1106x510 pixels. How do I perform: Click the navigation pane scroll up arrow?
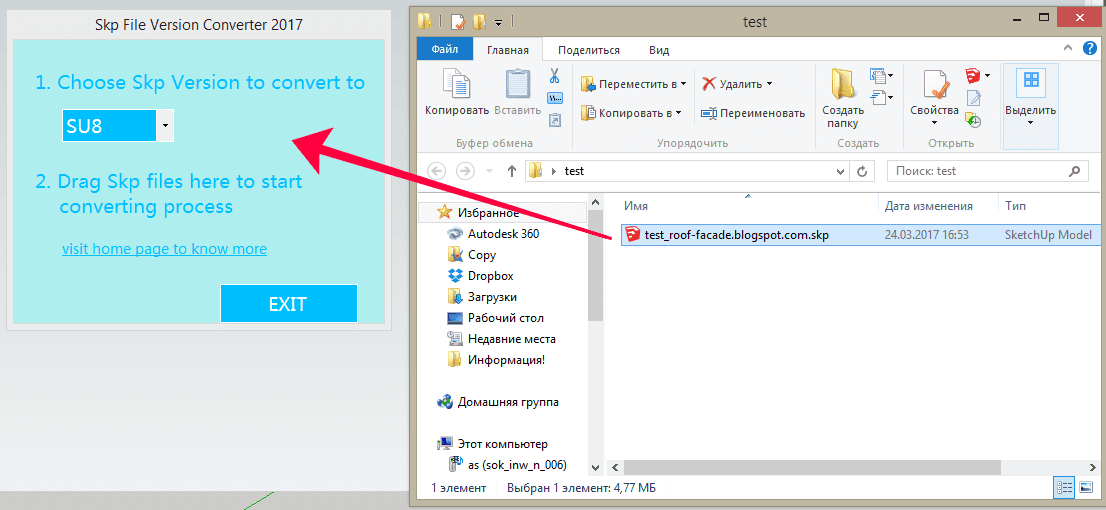tap(595, 204)
